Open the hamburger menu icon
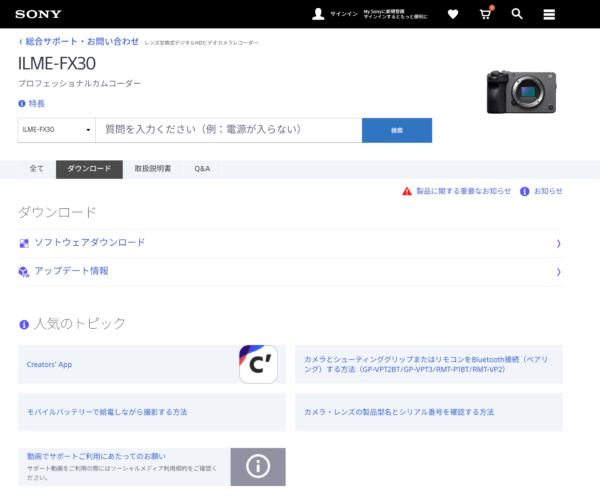The width and height of the screenshot is (600, 500). (x=549, y=15)
